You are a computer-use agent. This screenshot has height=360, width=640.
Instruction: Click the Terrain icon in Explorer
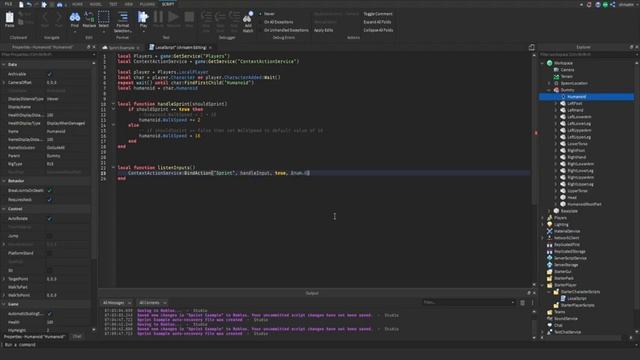click(x=556, y=76)
